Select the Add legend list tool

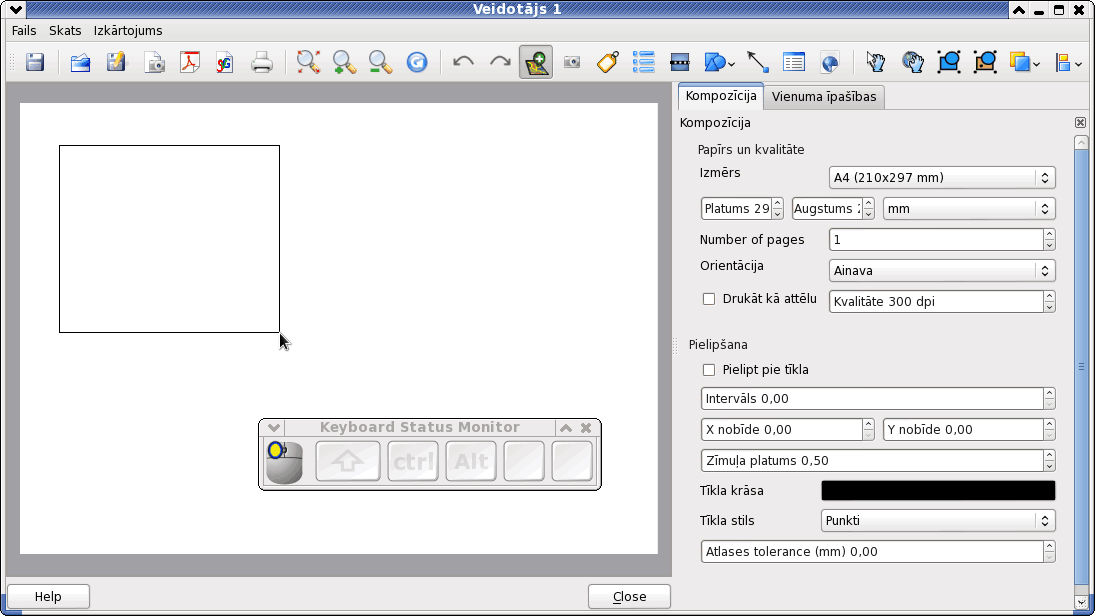[643, 62]
